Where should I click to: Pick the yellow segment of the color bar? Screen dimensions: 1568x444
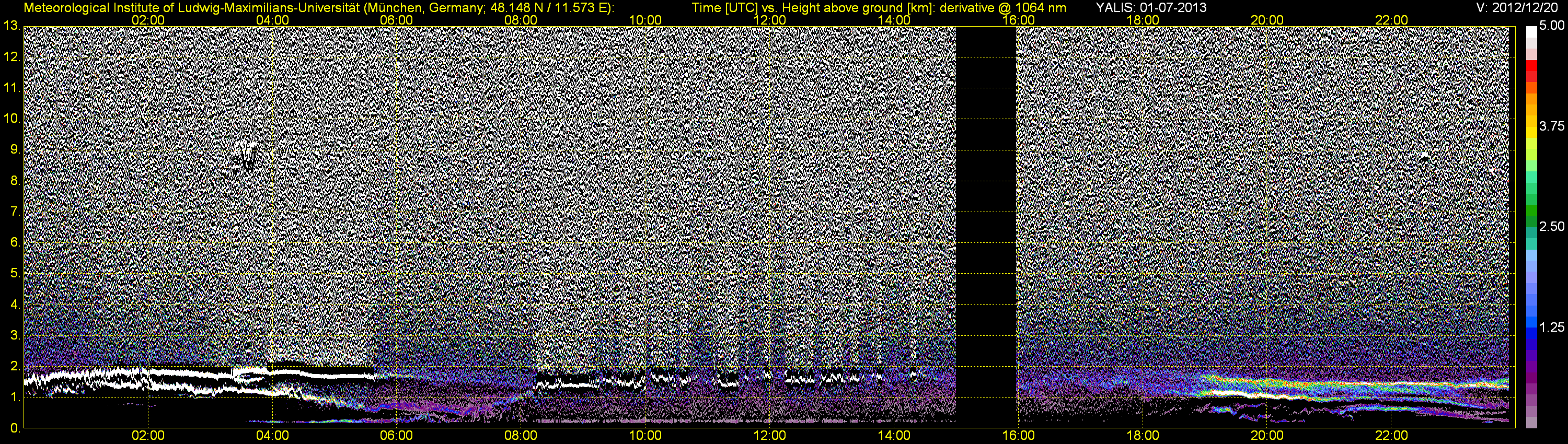(1531, 134)
